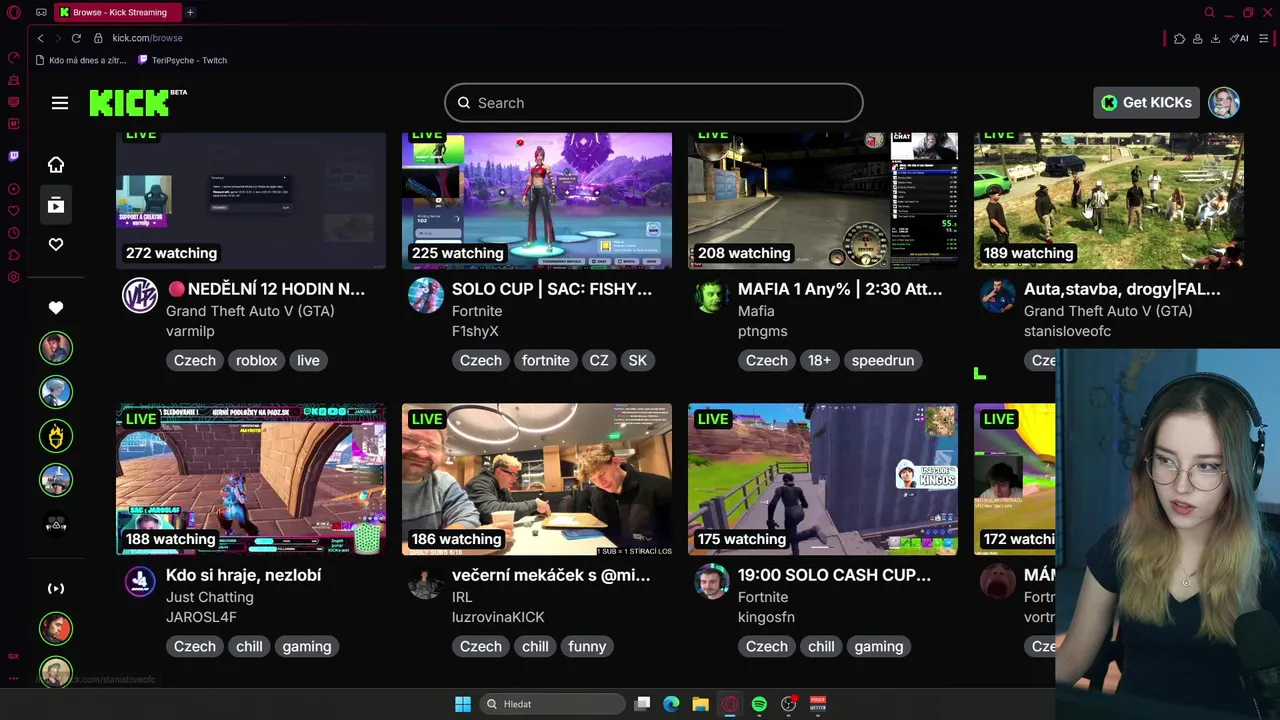Click the Get KICKs button
1280x720 pixels.
(x=1146, y=102)
